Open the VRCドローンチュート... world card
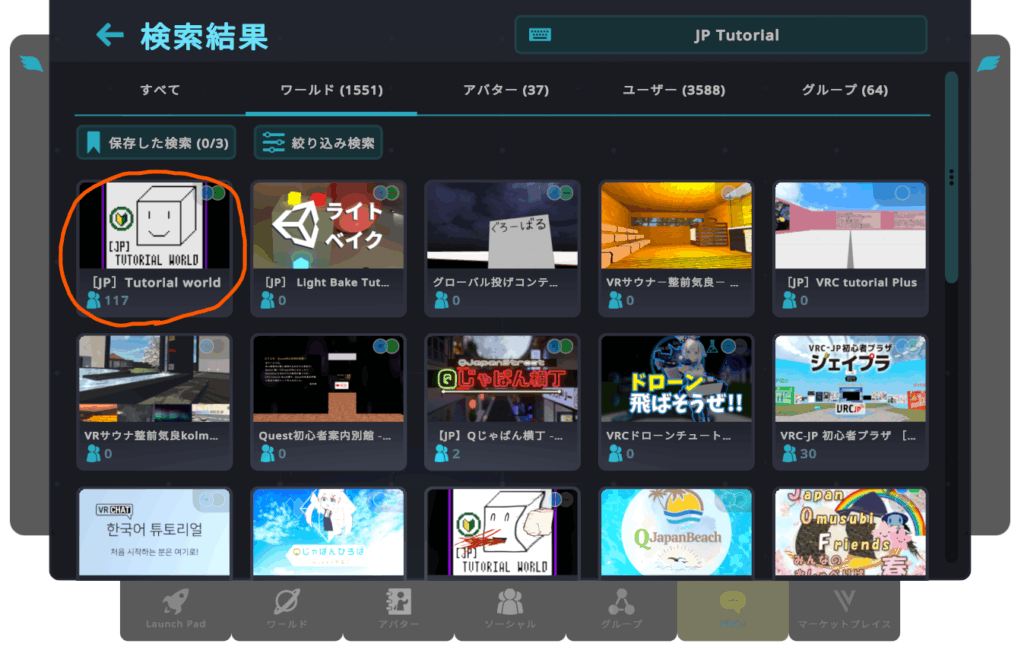The image size is (1024, 650). click(x=676, y=402)
